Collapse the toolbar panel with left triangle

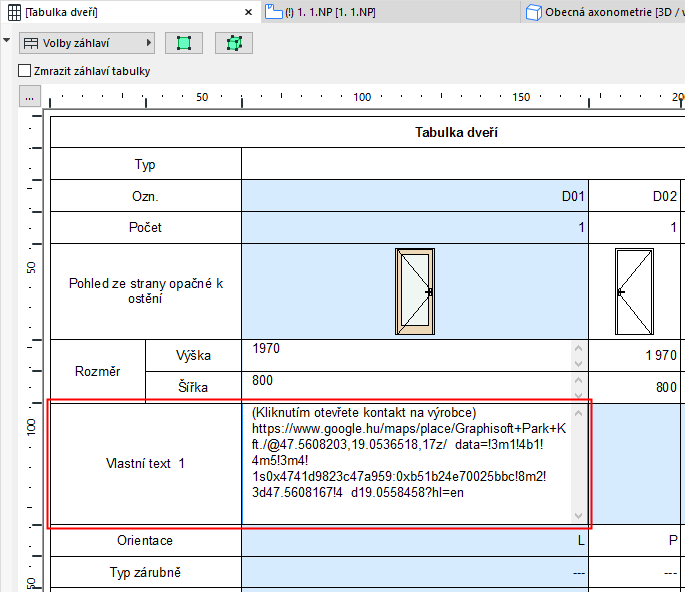[x=8, y=41]
